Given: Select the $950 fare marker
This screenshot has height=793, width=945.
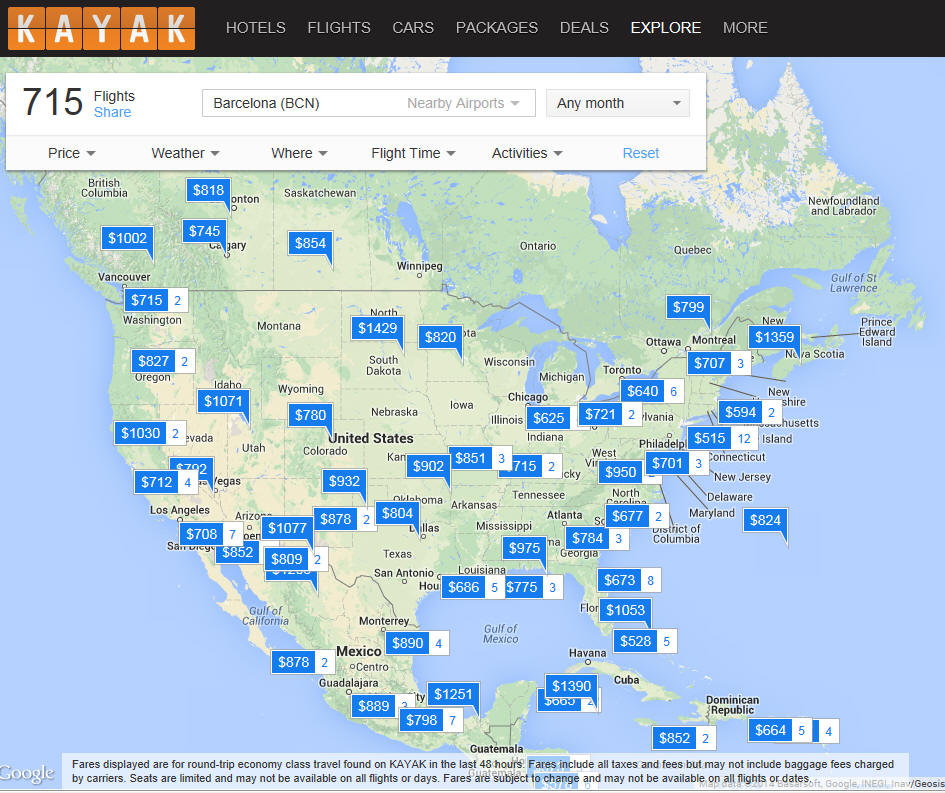Looking at the screenshot, I should pyautogui.click(x=621, y=472).
